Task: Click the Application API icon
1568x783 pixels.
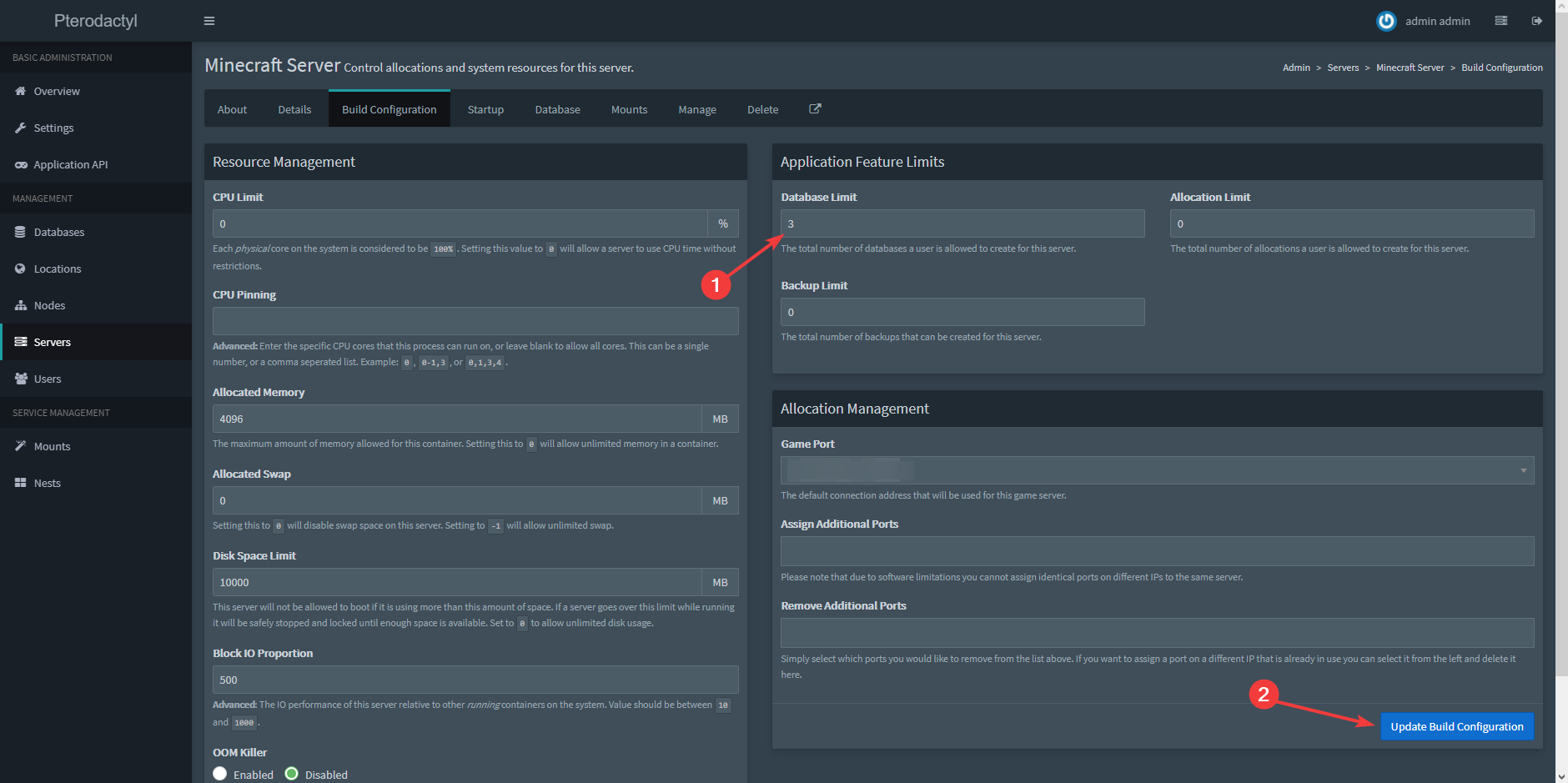Action: click(x=21, y=164)
